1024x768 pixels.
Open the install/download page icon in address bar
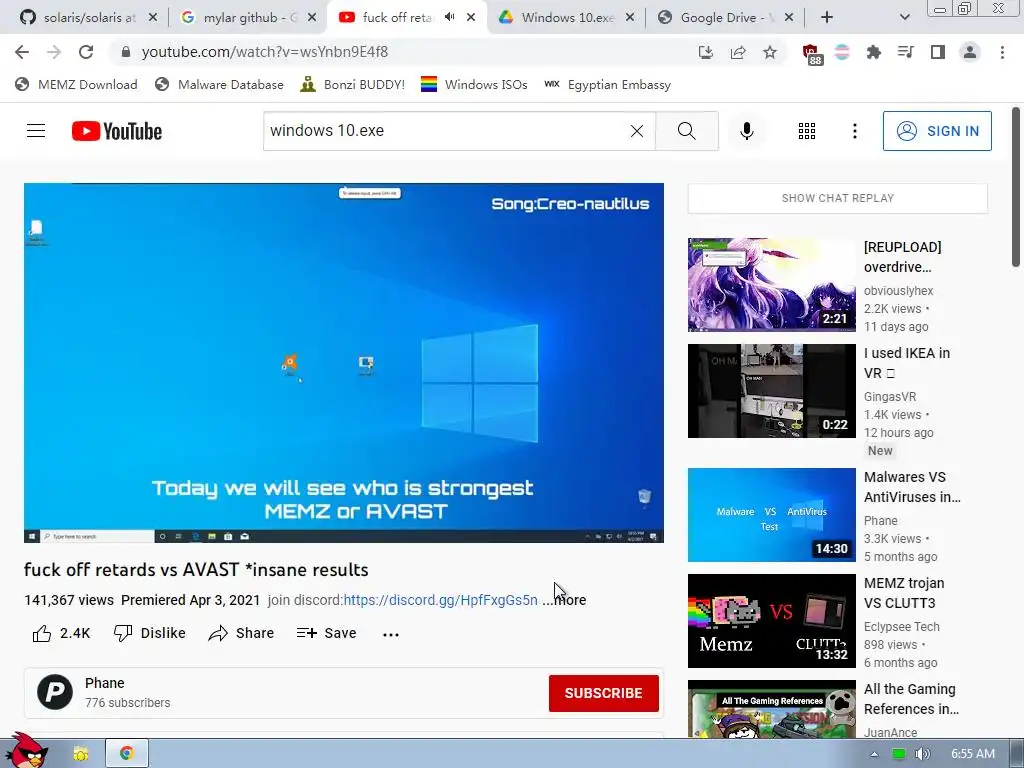(705, 52)
